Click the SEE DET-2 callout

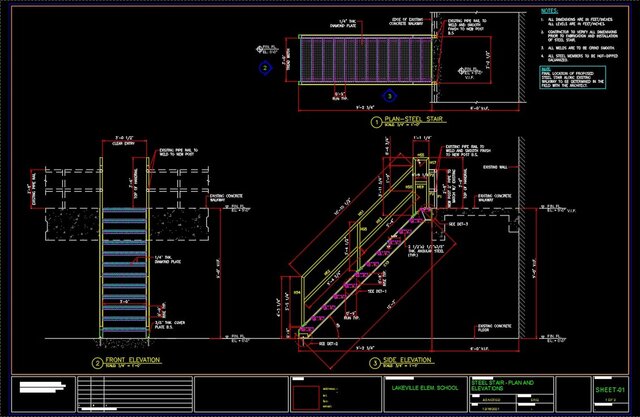tap(328, 344)
